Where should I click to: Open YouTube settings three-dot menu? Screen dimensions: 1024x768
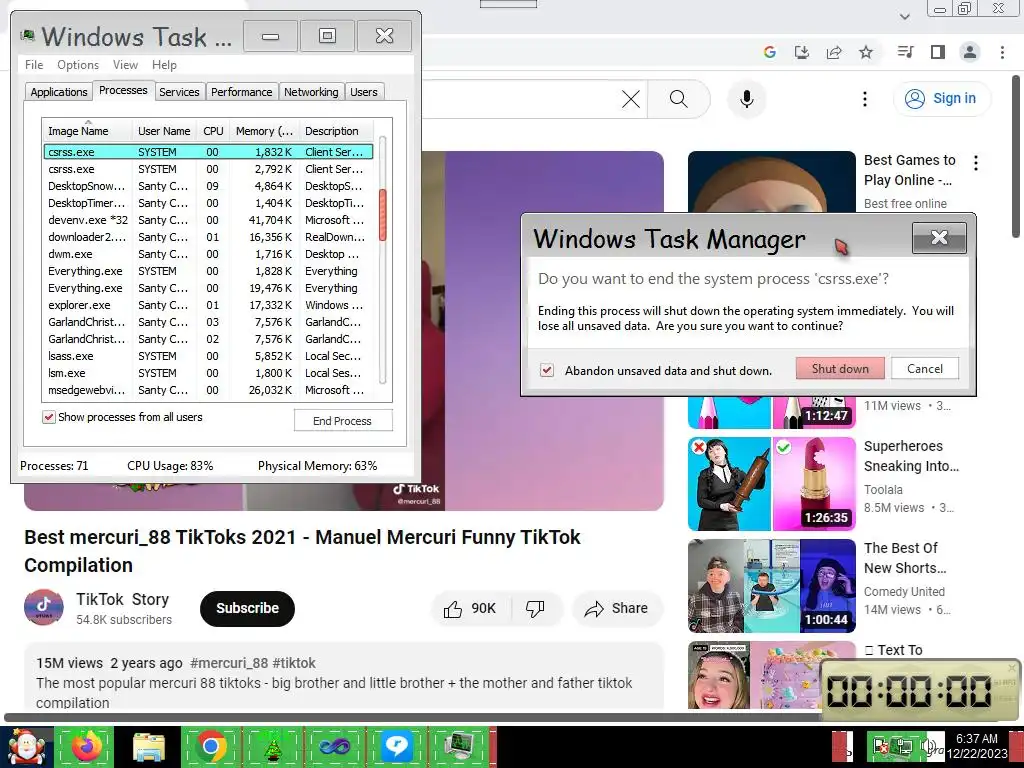coord(865,99)
